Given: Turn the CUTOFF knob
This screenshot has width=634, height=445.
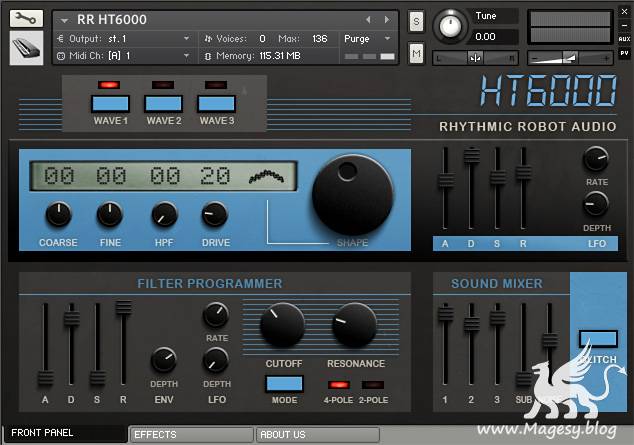Looking at the screenshot, I should (282, 325).
